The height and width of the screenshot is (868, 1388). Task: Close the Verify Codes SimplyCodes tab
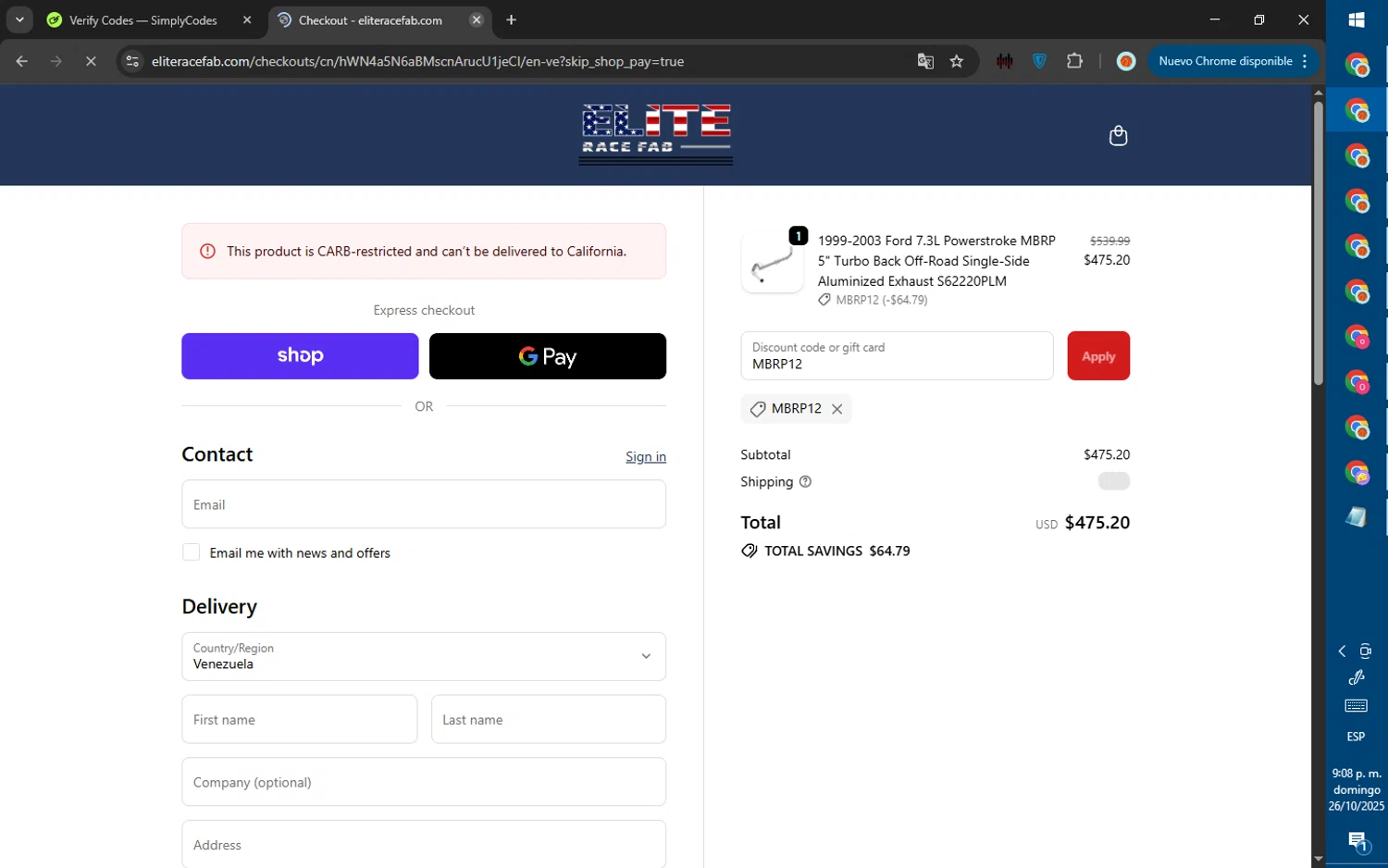tap(247, 19)
